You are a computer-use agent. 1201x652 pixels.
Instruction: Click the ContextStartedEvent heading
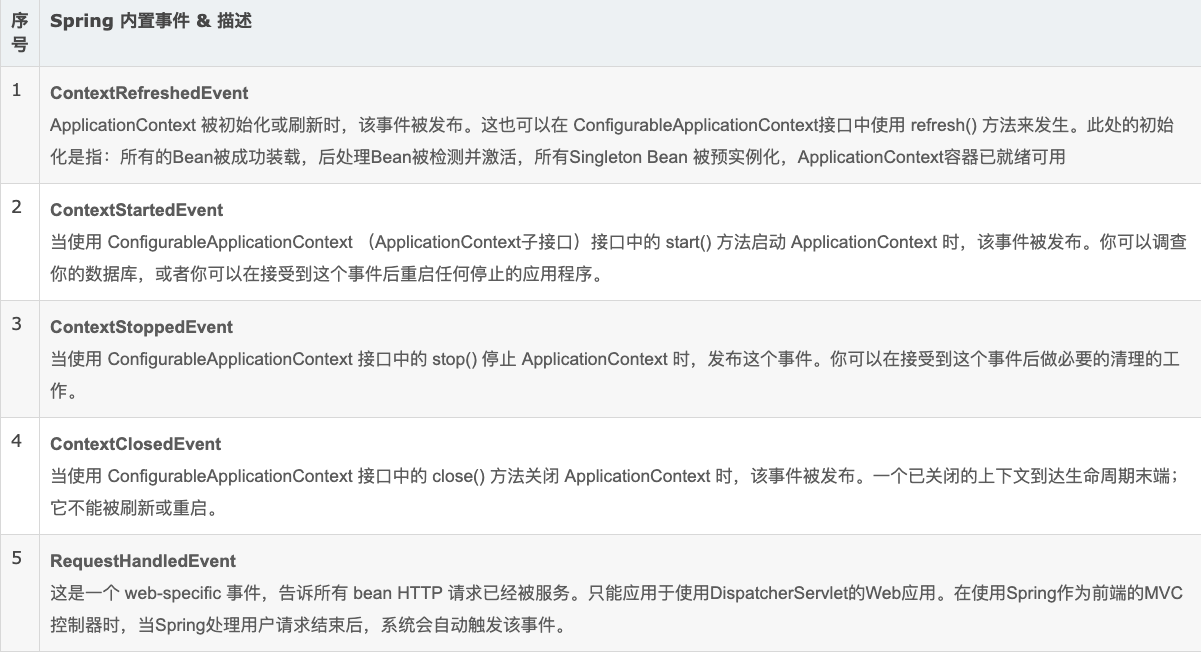tap(137, 210)
